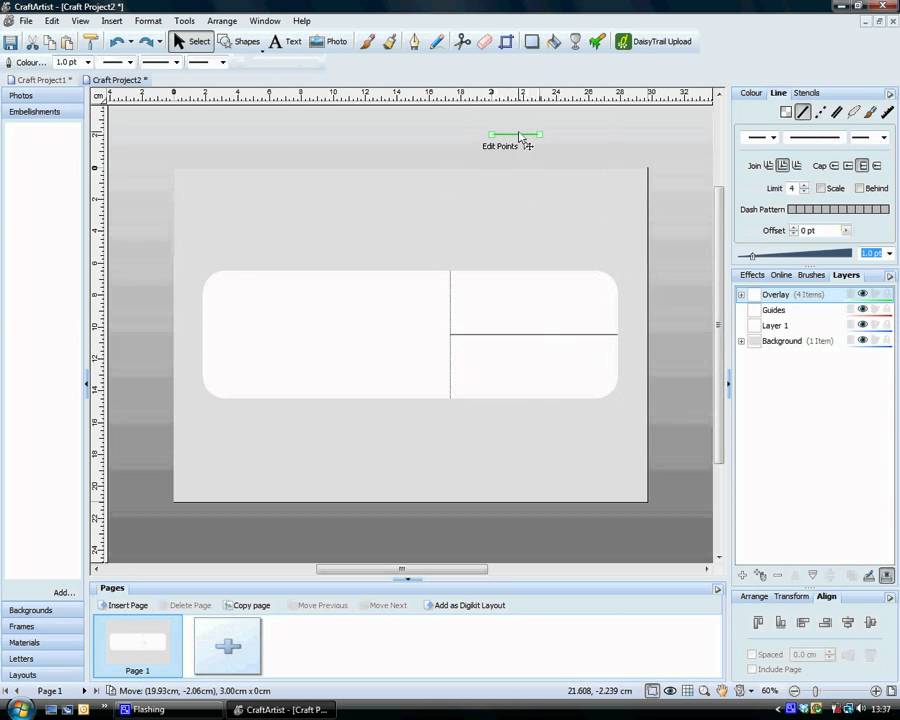The height and width of the screenshot is (720, 900).
Task: Toggle visibility of Guides layer
Action: coord(862,309)
